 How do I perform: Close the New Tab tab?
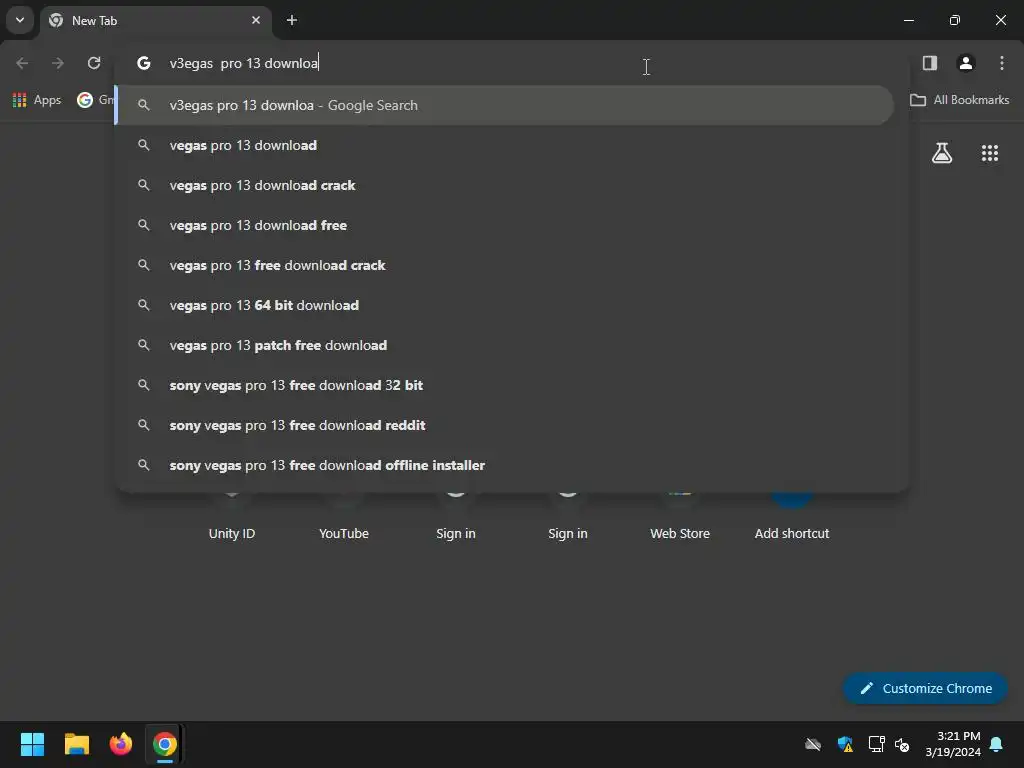coord(256,20)
